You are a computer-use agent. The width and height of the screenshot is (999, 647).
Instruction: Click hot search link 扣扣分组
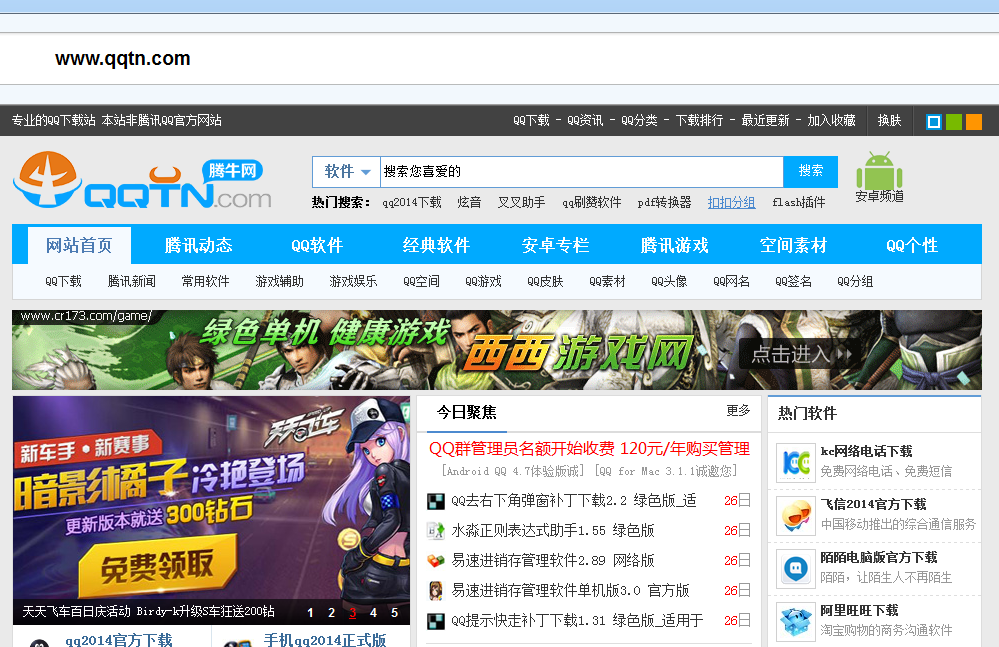coord(731,203)
